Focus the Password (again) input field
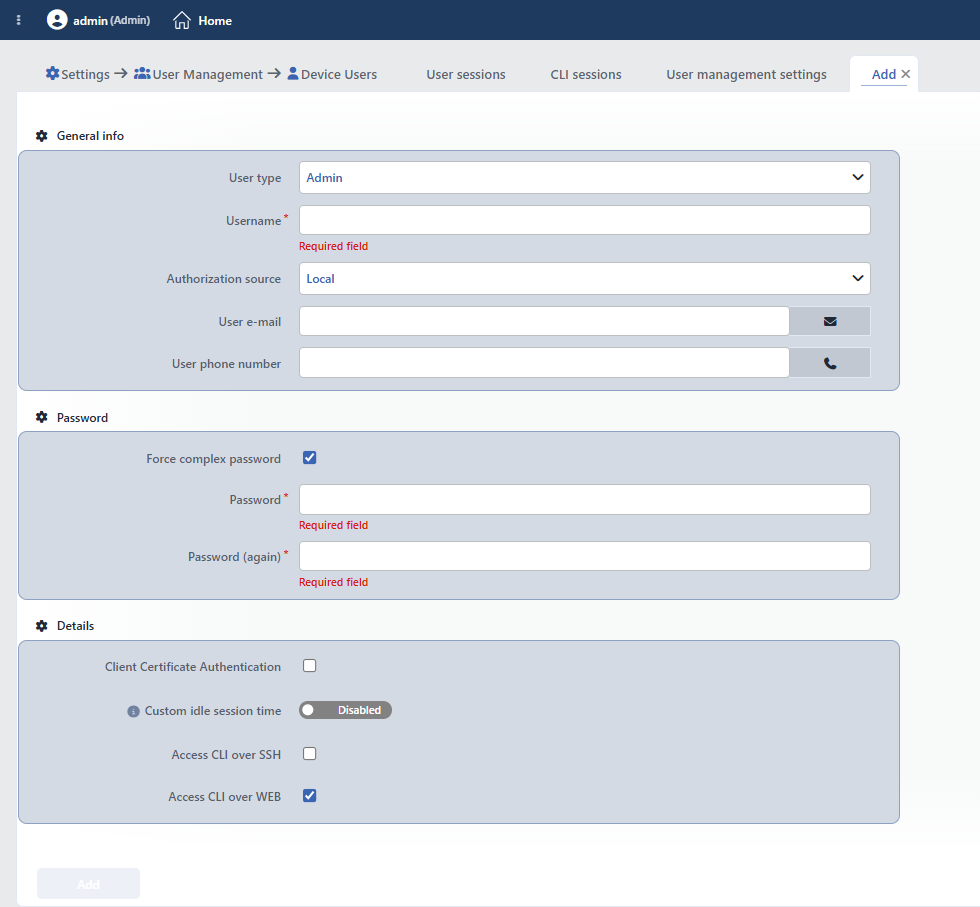The height and width of the screenshot is (907, 980). 584,556
